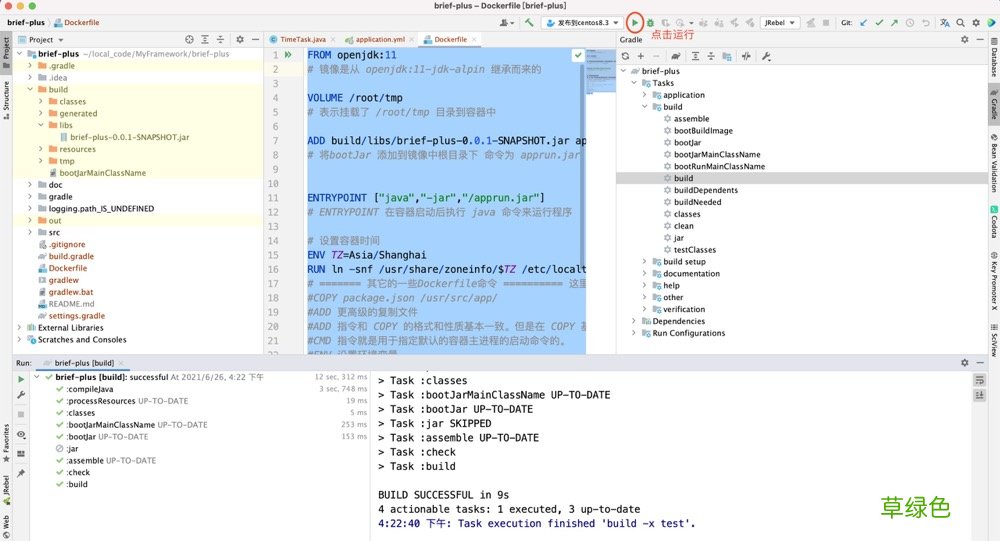
Task: Click Expand All icon in Gradle panel
Action: (x=695, y=56)
